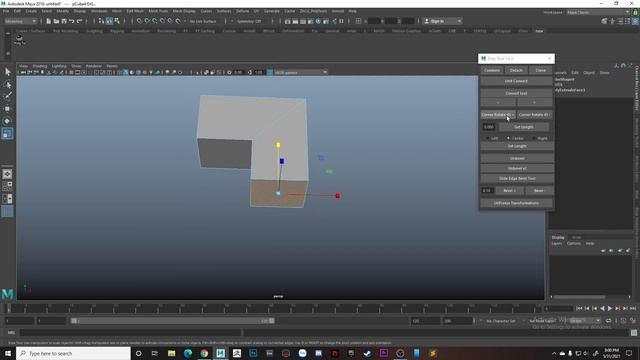Click the New Scene icon in status line

tap(49, 21)
